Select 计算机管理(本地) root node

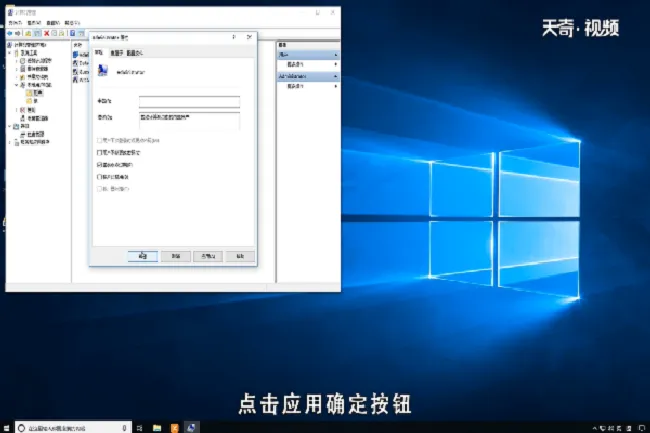point(27,45)
